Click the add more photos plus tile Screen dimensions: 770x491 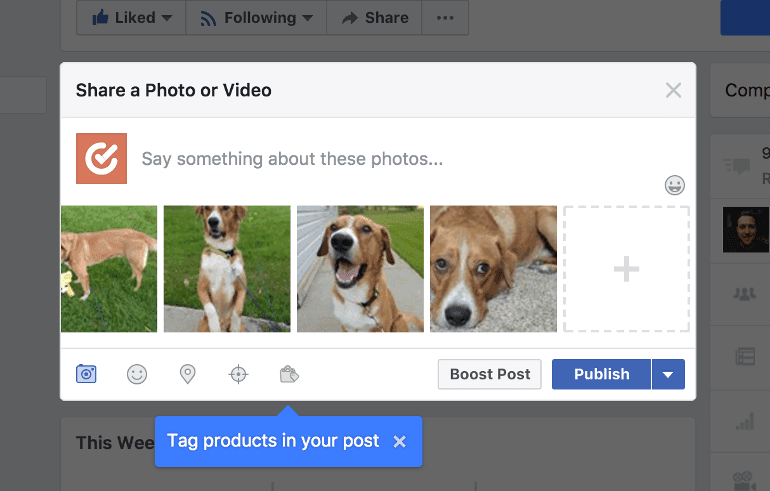626,269
